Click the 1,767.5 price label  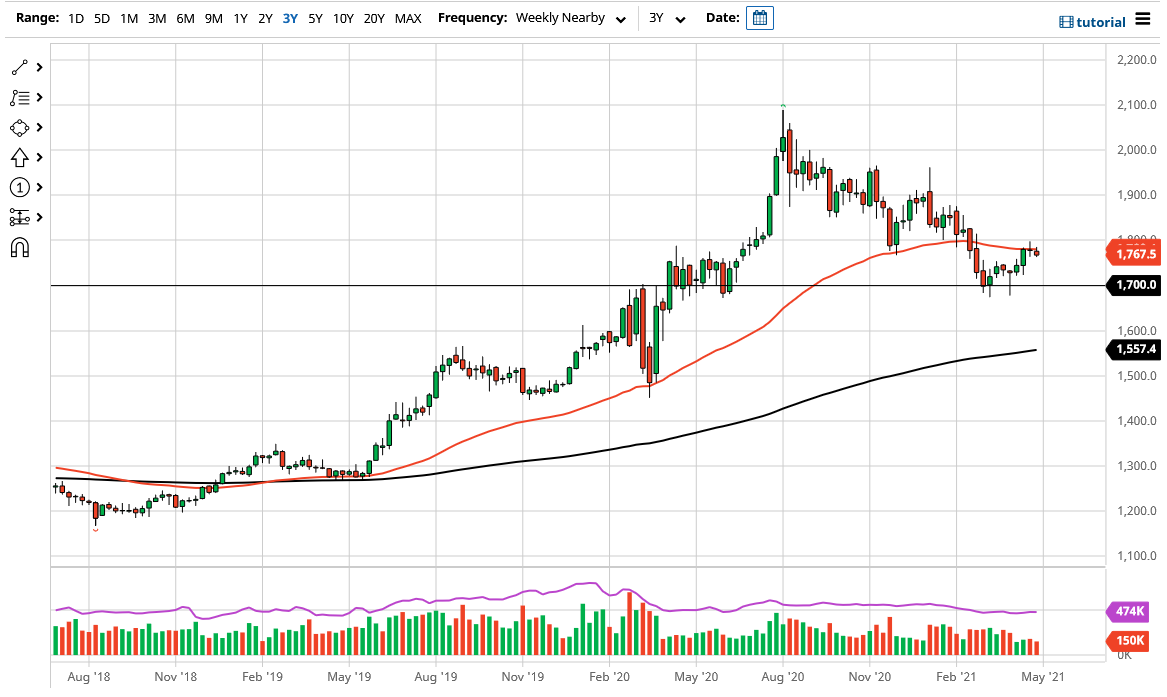(x=1135, y=254)
